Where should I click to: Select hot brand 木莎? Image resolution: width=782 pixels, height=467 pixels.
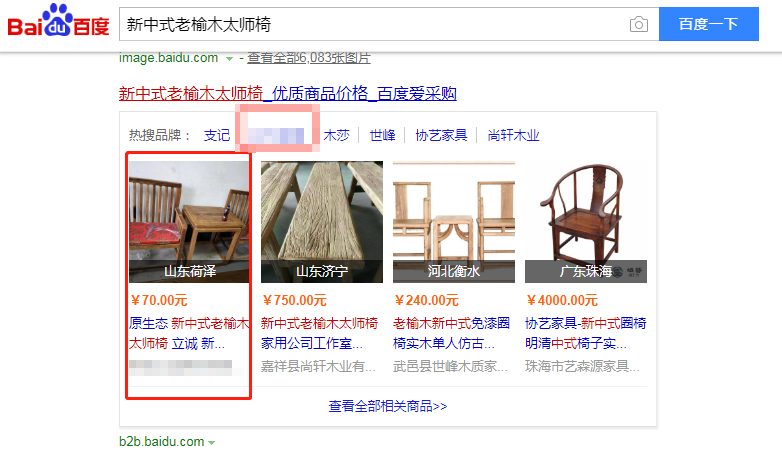pyautogui.click(x=336, y=135)
